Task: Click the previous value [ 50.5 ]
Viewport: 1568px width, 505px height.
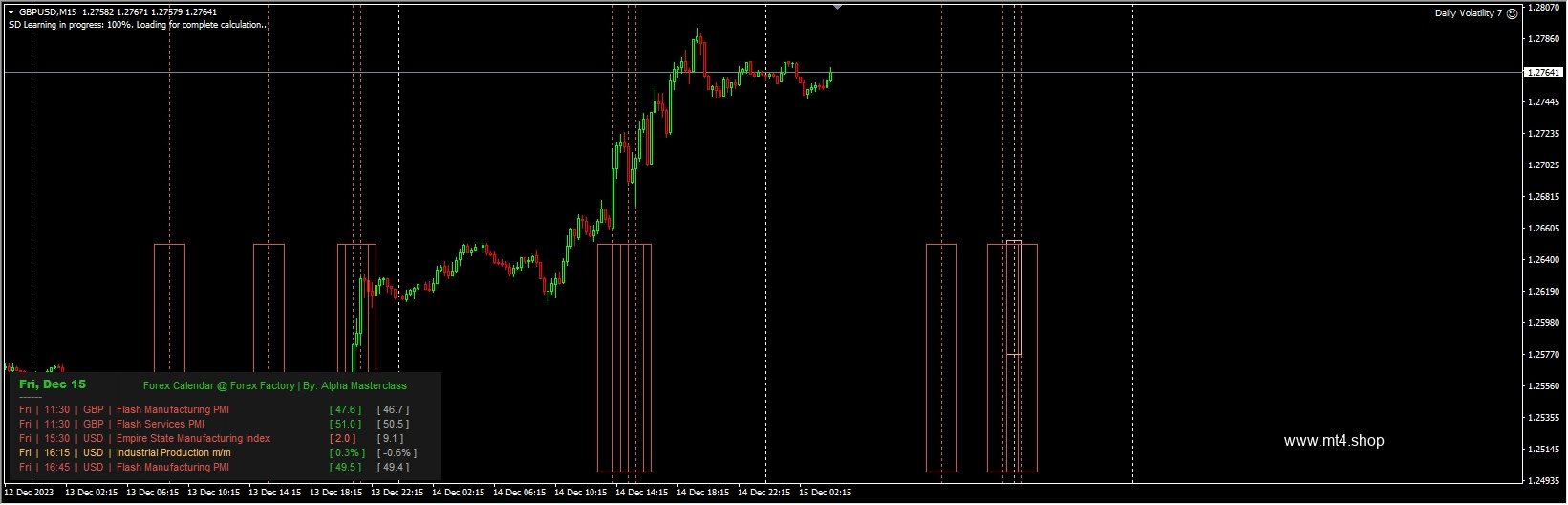Action: tap(394, 424)
